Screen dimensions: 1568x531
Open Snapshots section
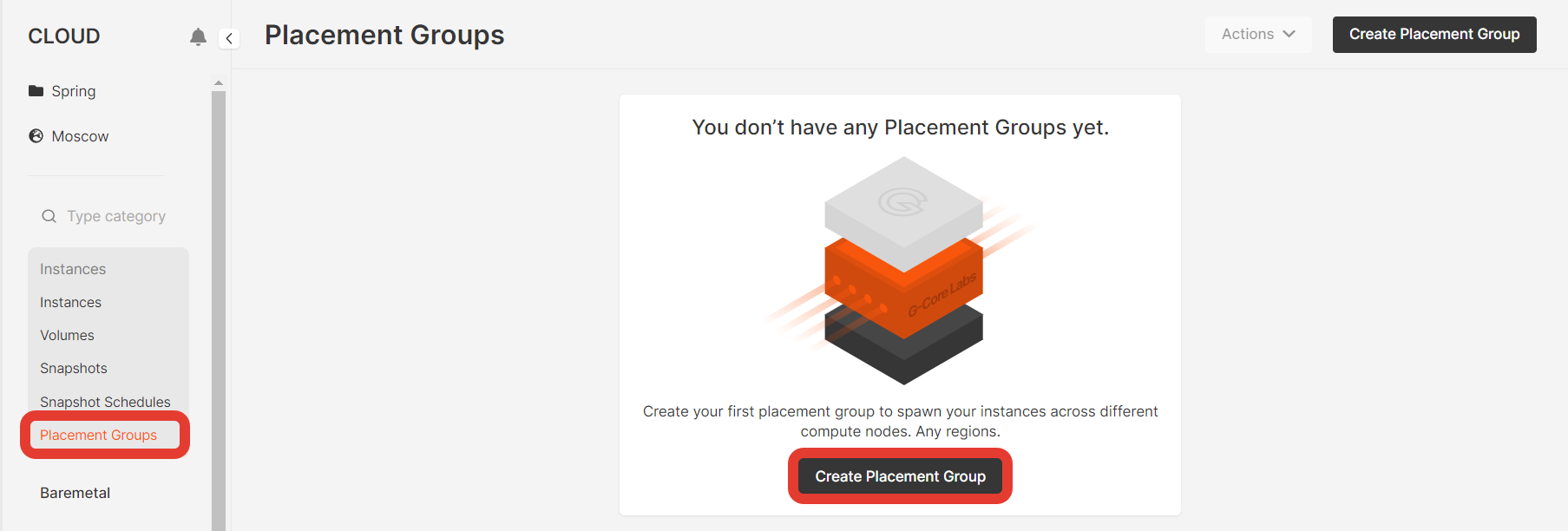tap(74, 368)
